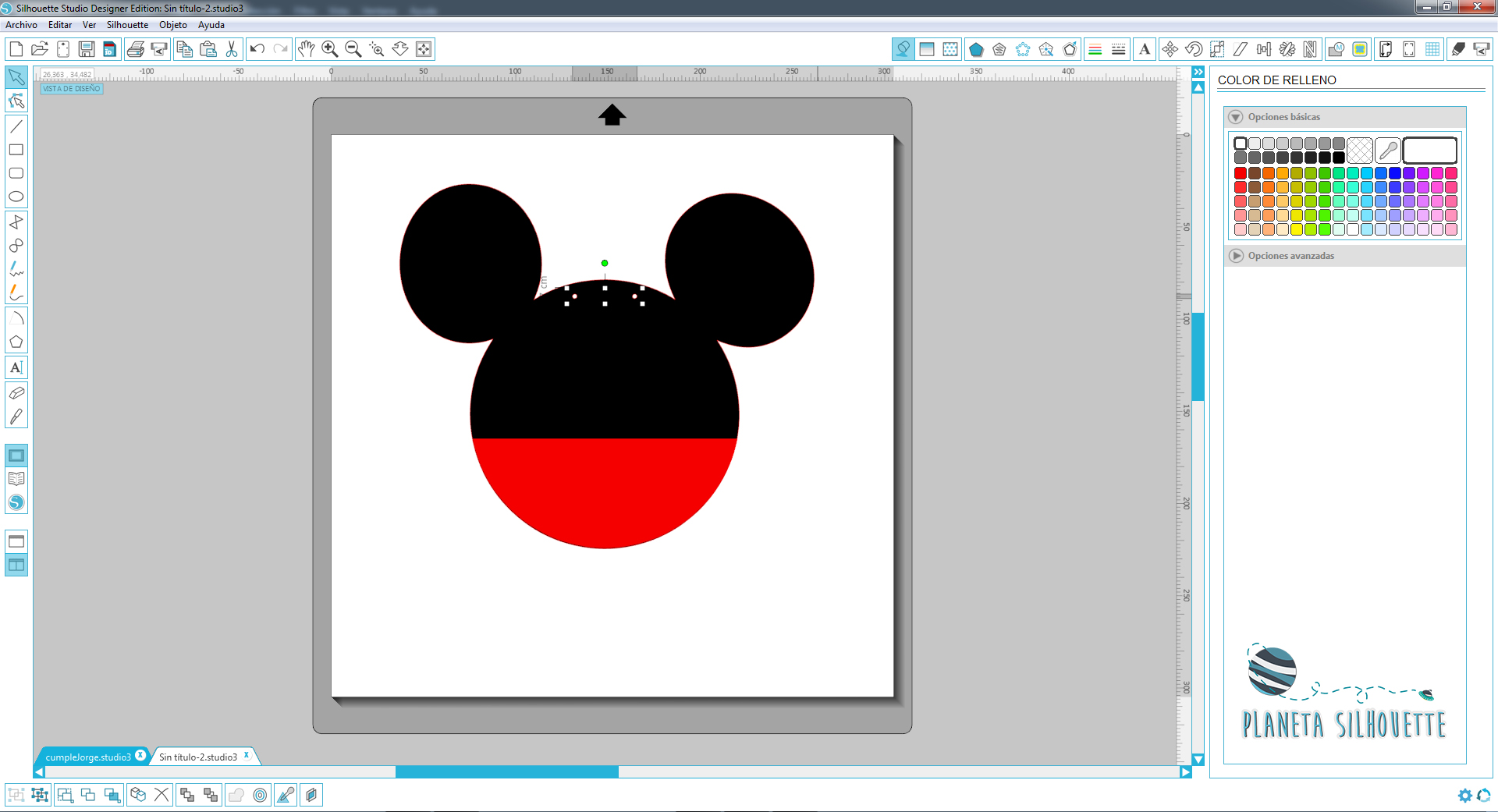1498x812 pixels.
Task: Collapse the right panel with the arrow
Action: [1199, 71]
